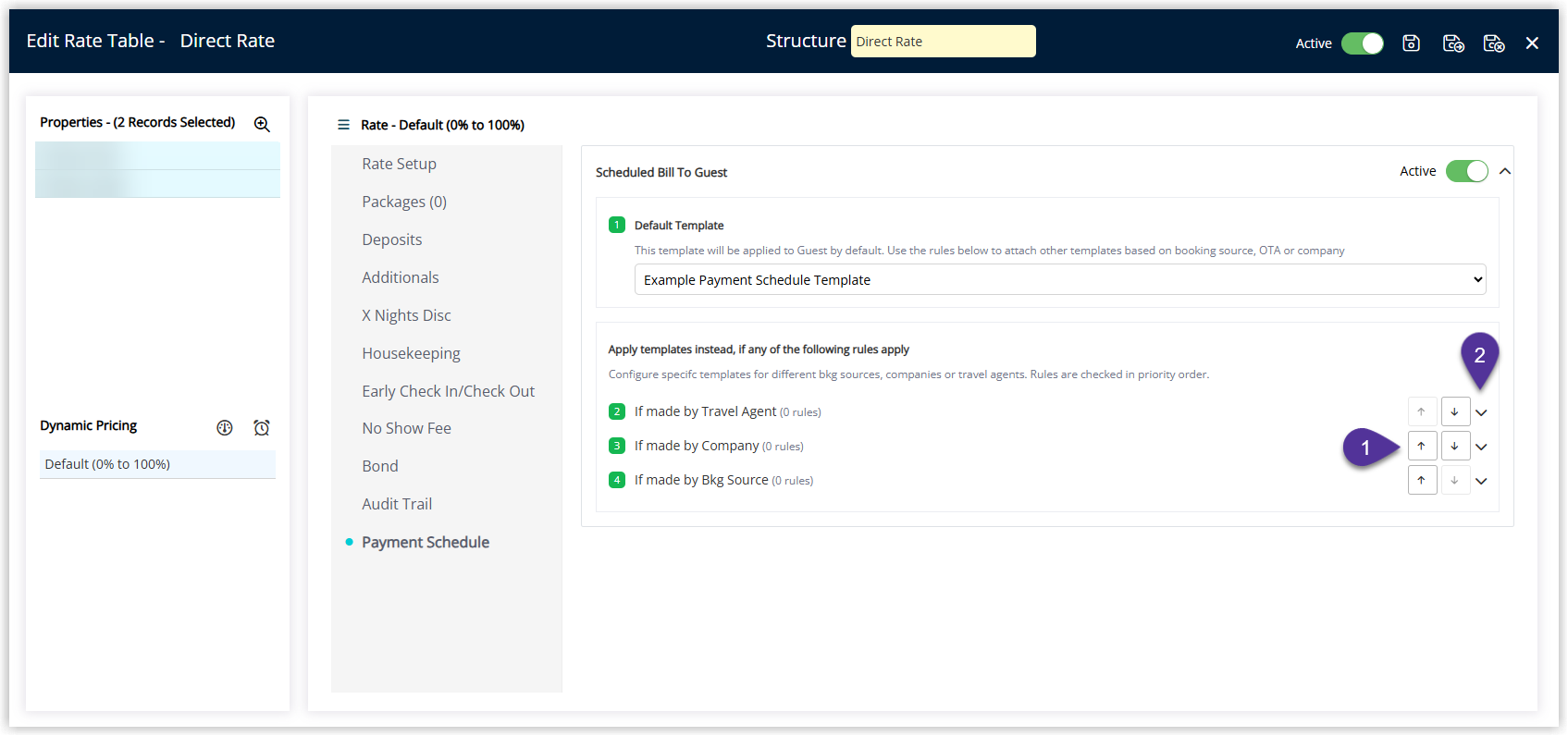Image resolution: width=1568 pixels, height=736 pixels.
Task: Move Company rule down in priority
Action: pos(1455,446)
